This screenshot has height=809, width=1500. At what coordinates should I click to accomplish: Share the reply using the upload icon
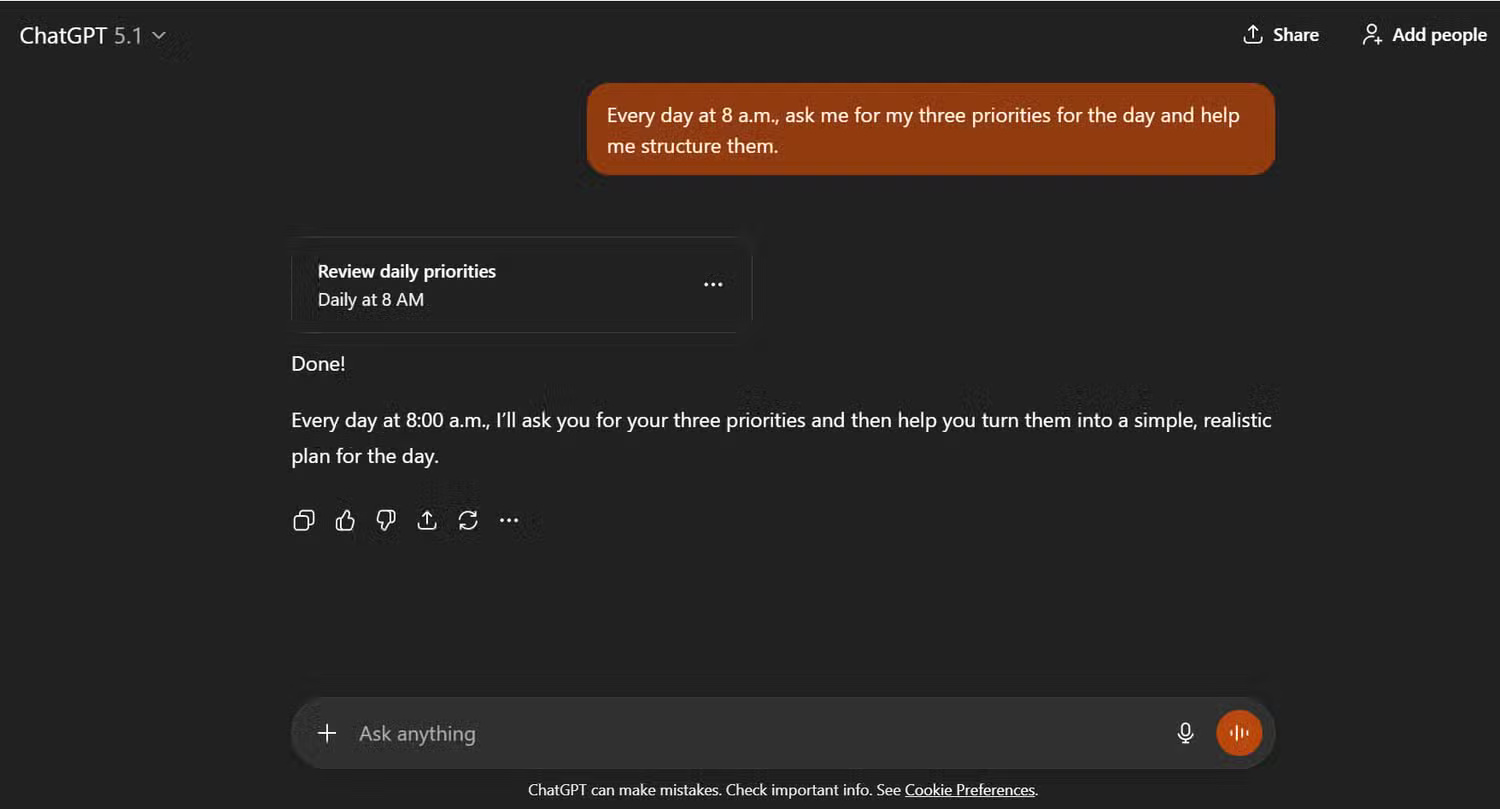(427, 520)
